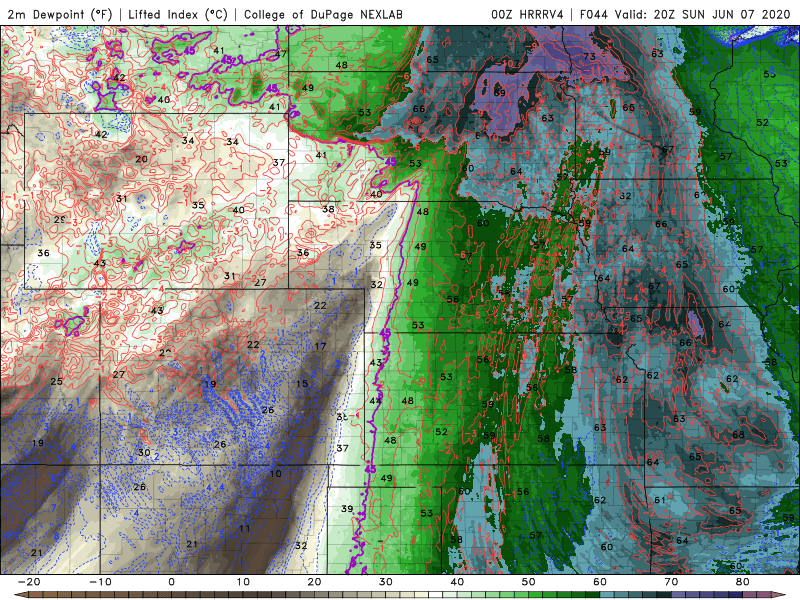
Task: Click the '-20' label on color scale
Action: (x=29, y=582)
